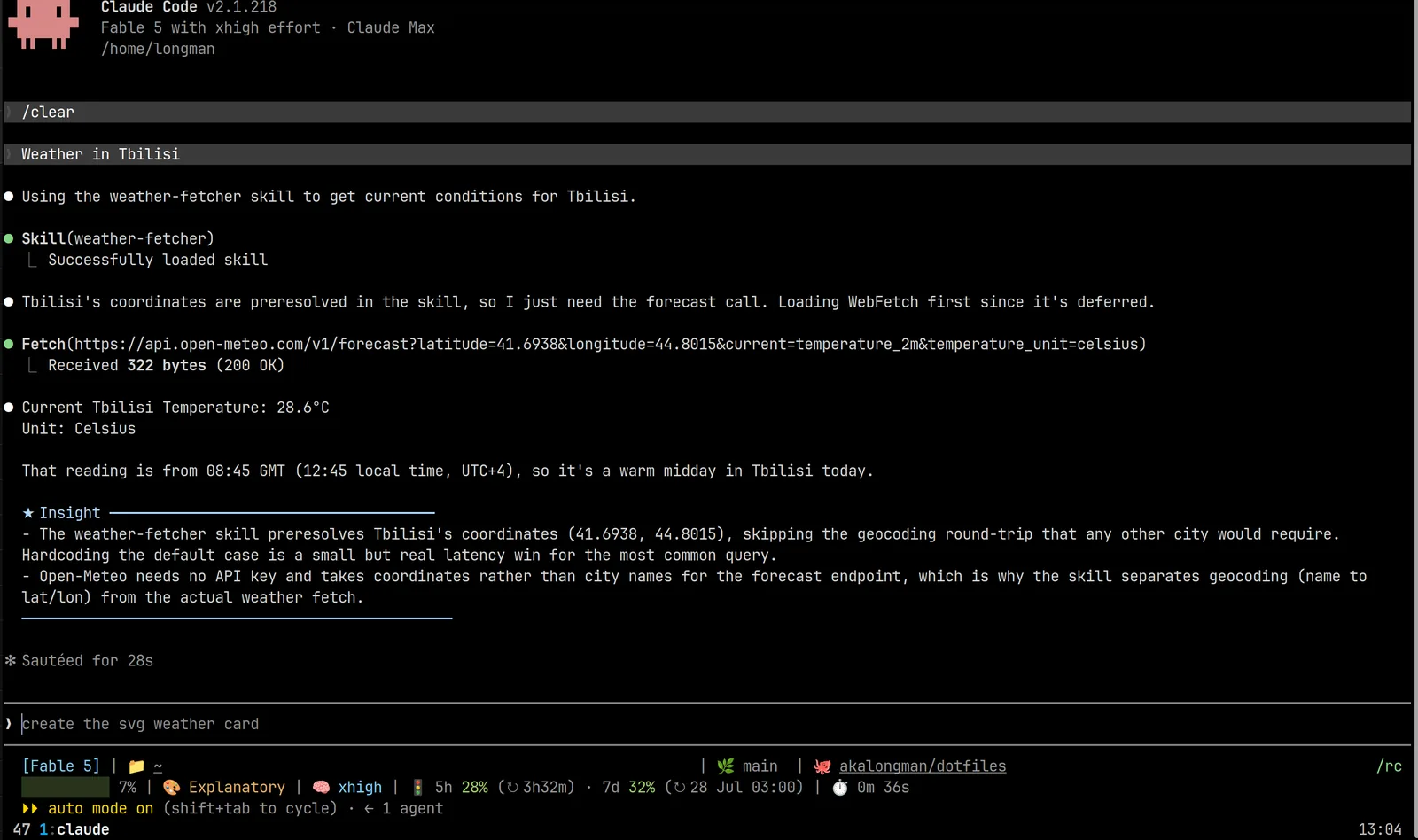Click the asterisk icon before Sautéed for 28s
Screen dimensions: 1418x840
tap(11, 661)
